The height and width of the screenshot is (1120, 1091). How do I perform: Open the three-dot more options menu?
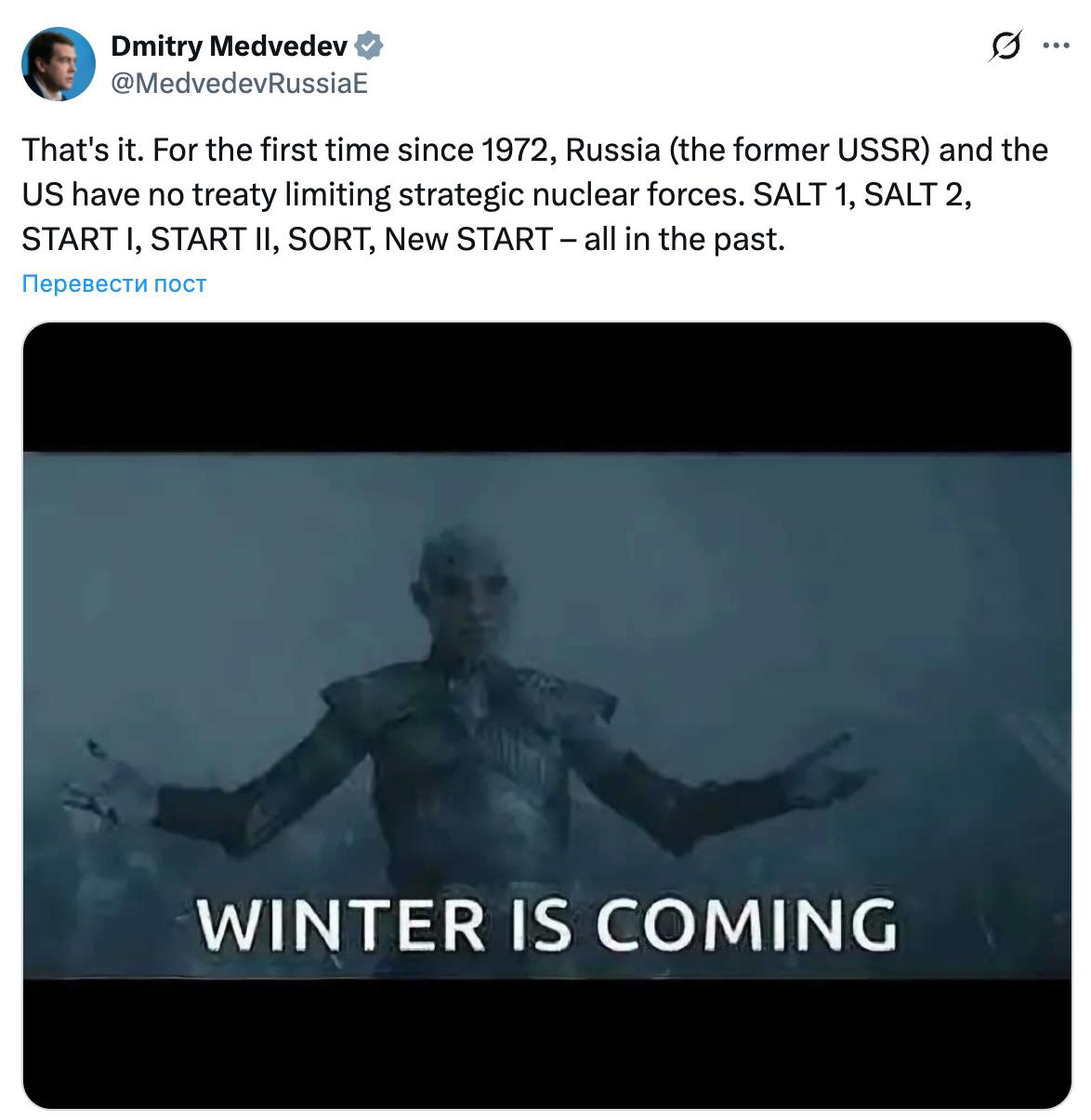[x=1057, y=46]
